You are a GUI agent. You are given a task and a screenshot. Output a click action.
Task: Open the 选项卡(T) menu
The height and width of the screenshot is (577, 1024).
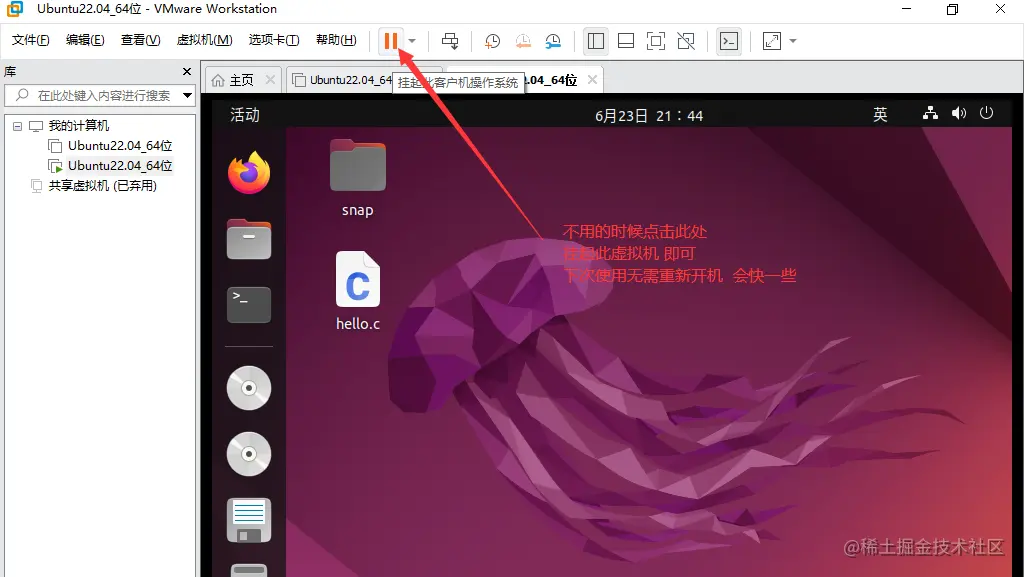[x=274, y=40]
